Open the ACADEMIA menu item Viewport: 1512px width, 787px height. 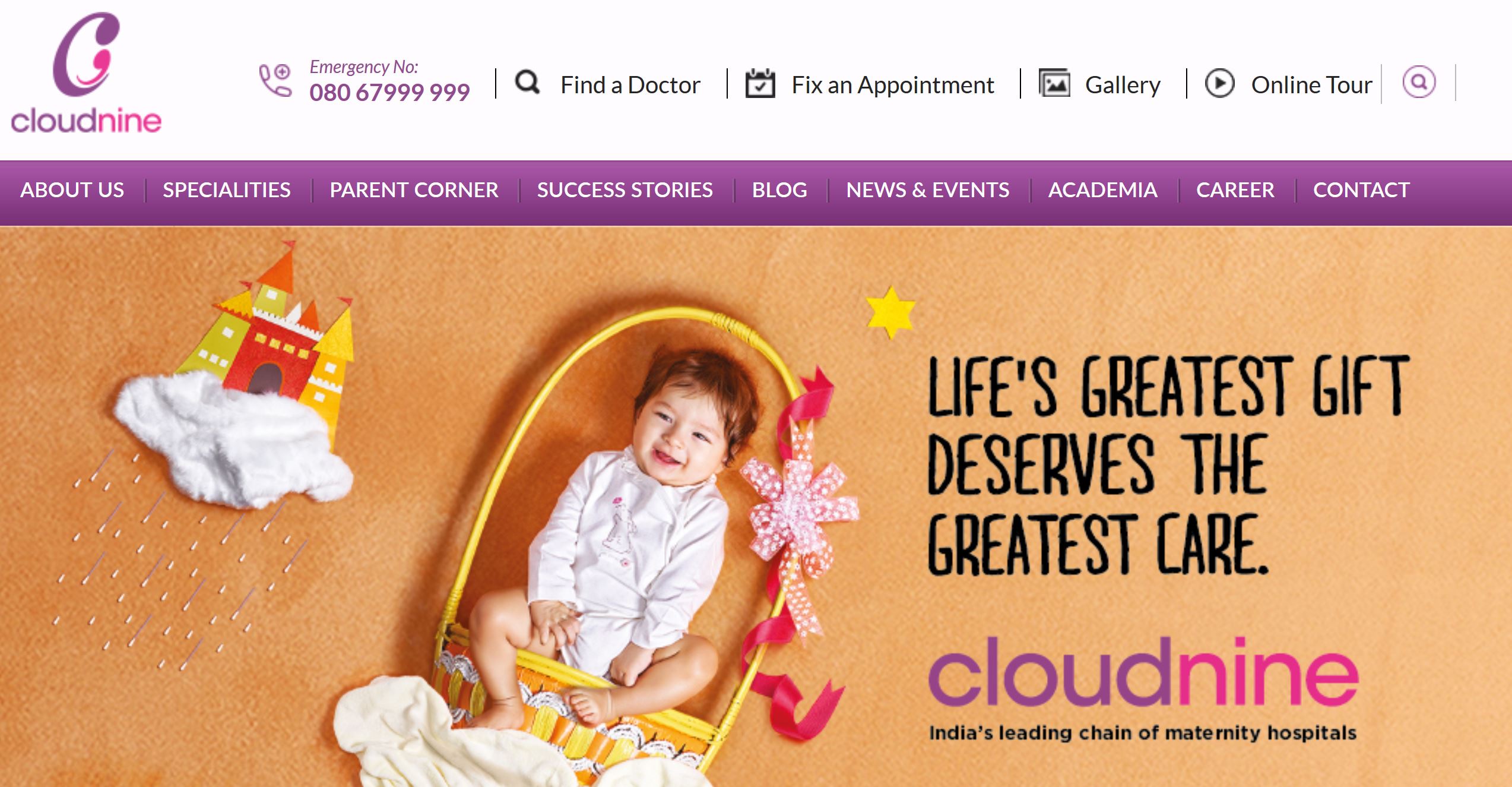point(1102,190)
